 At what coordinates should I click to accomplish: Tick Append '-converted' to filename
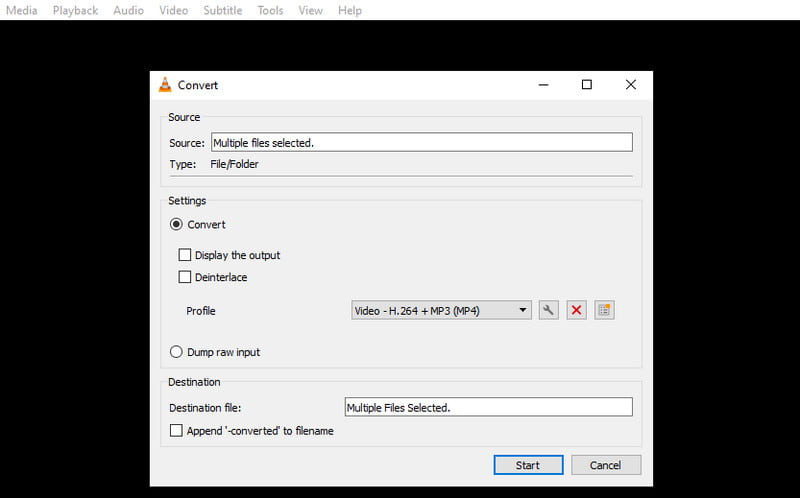tap(176, 431)
